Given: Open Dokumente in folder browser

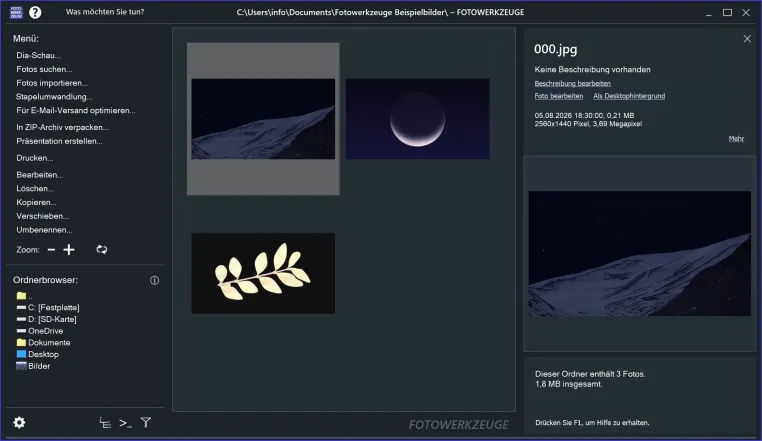Looking at the screenshot, I should [x=49, y=342].
